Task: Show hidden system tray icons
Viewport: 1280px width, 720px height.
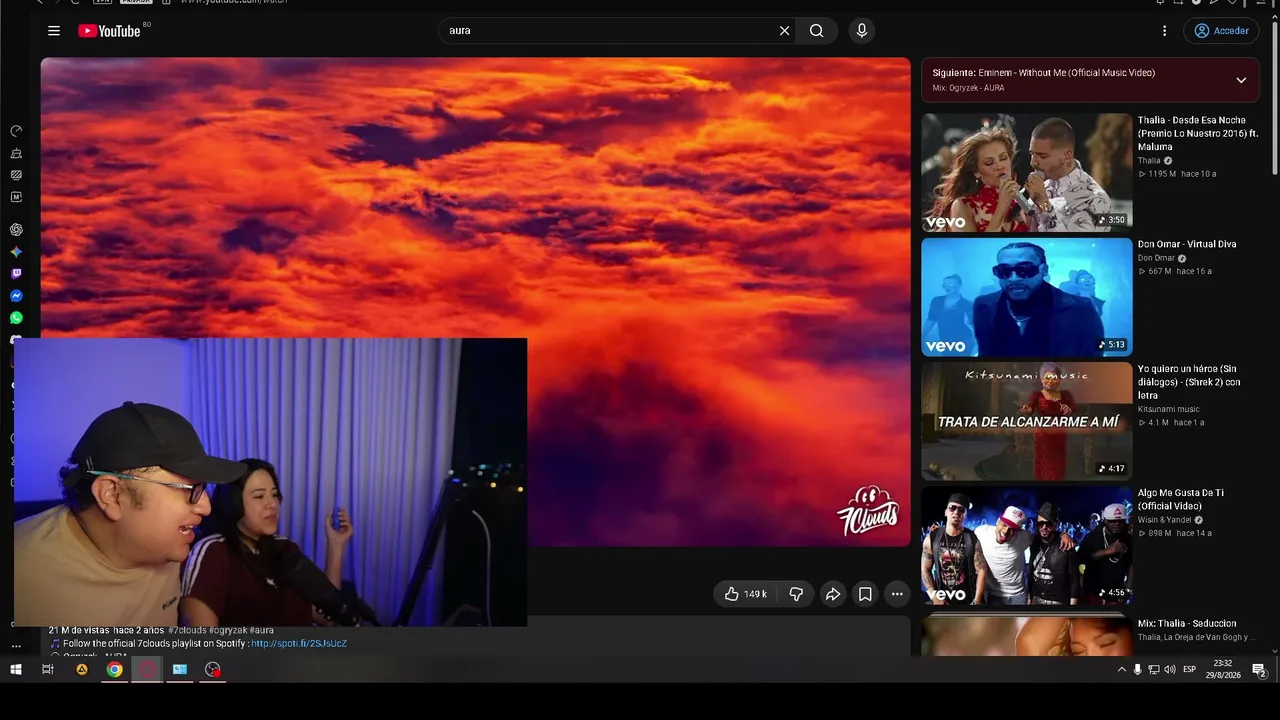Action: [1121, 669]
